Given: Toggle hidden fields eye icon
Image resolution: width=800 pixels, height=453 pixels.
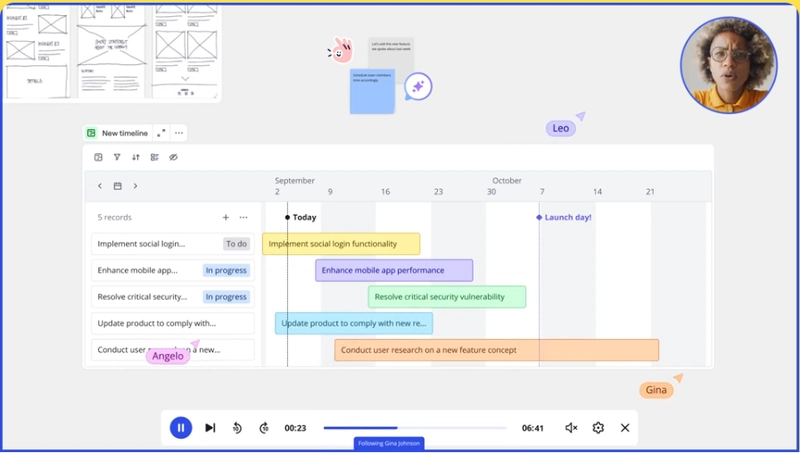Looking at the screenshot, I should click(x=173, y=157).
